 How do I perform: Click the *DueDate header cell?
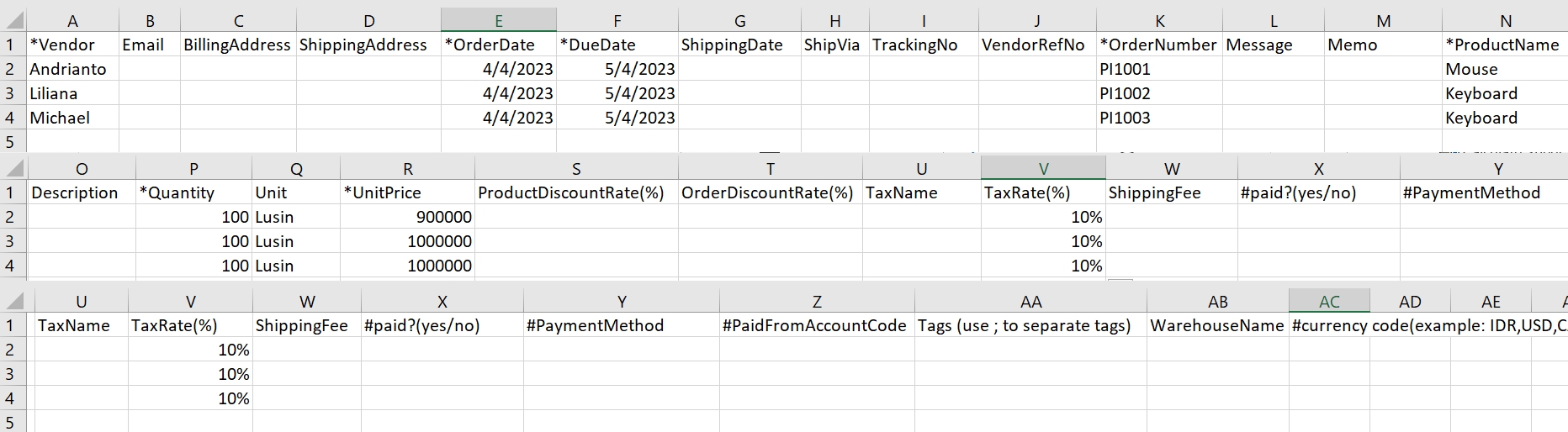point(617,45)
